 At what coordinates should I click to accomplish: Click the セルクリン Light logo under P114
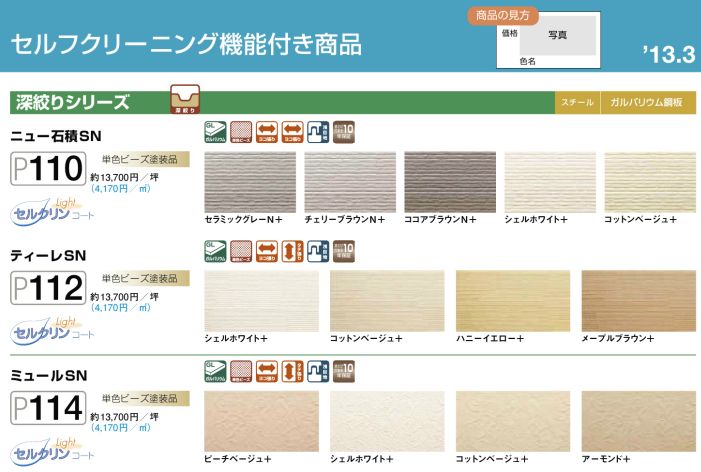pos(52,451)
